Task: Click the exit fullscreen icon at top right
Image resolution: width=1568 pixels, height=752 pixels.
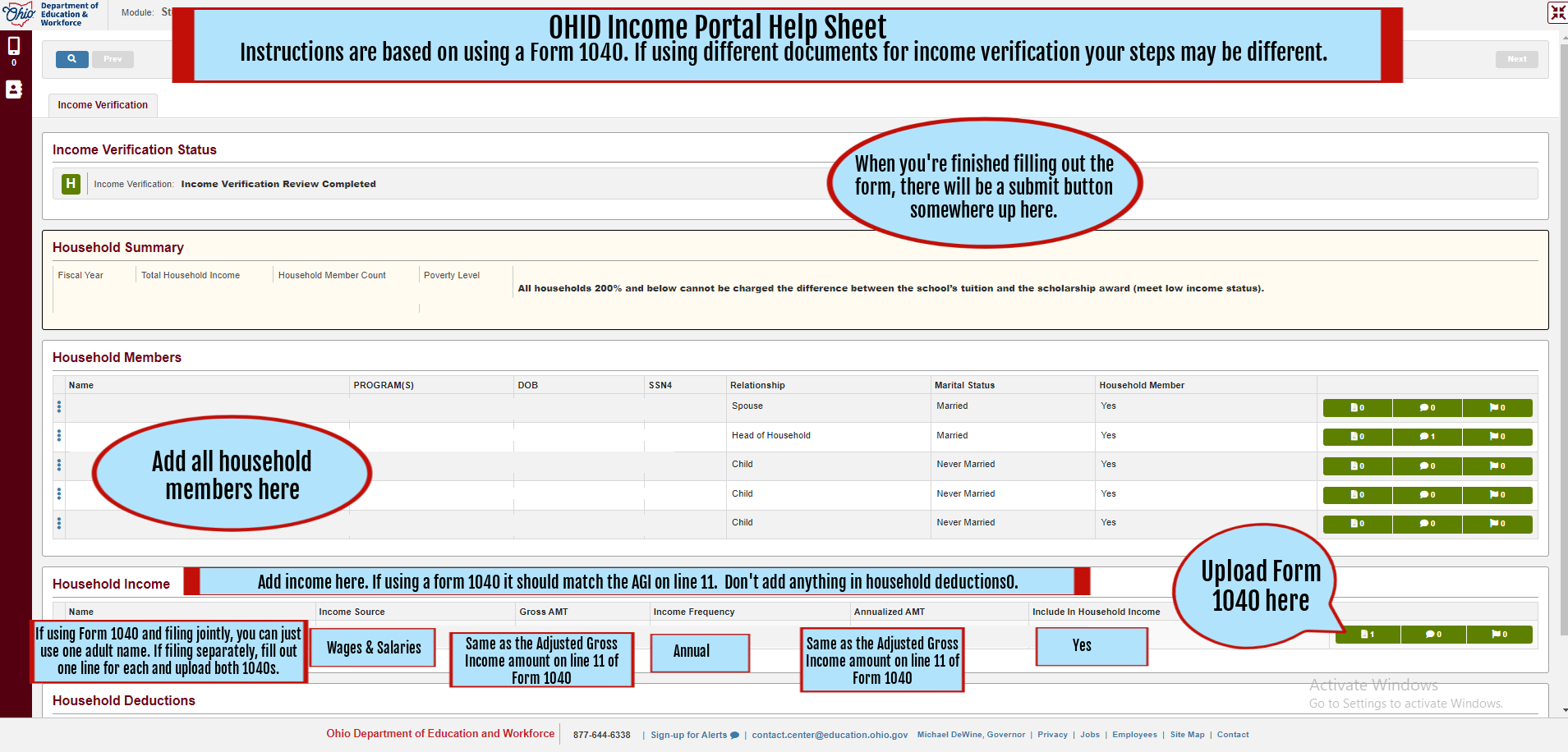Action: [x=1557, y=12]
